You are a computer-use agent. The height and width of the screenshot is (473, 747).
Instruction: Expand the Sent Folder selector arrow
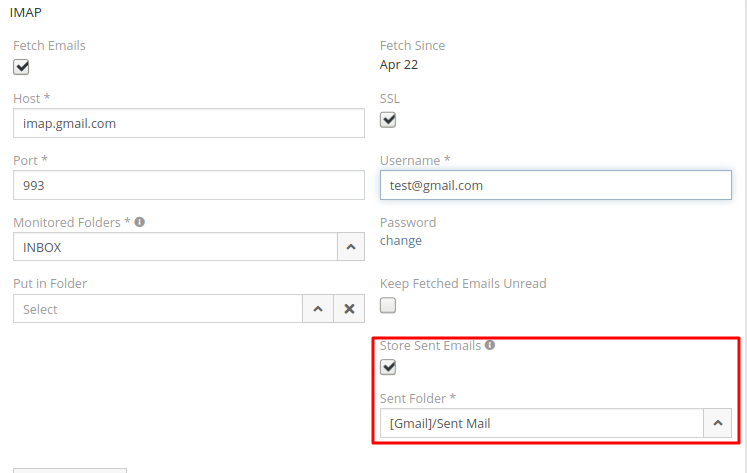pyautogui.click(x=717, y=423)
